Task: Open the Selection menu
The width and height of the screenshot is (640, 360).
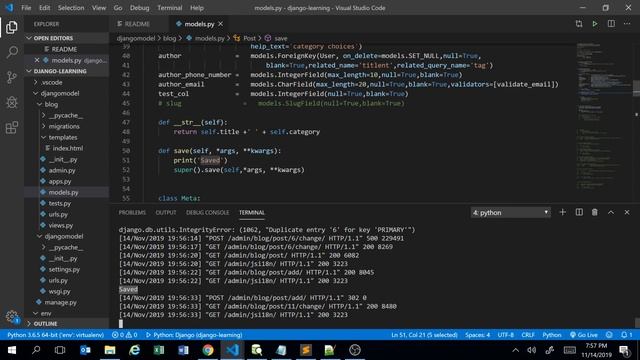Action: pyautogui.click(x=71, y=8)
